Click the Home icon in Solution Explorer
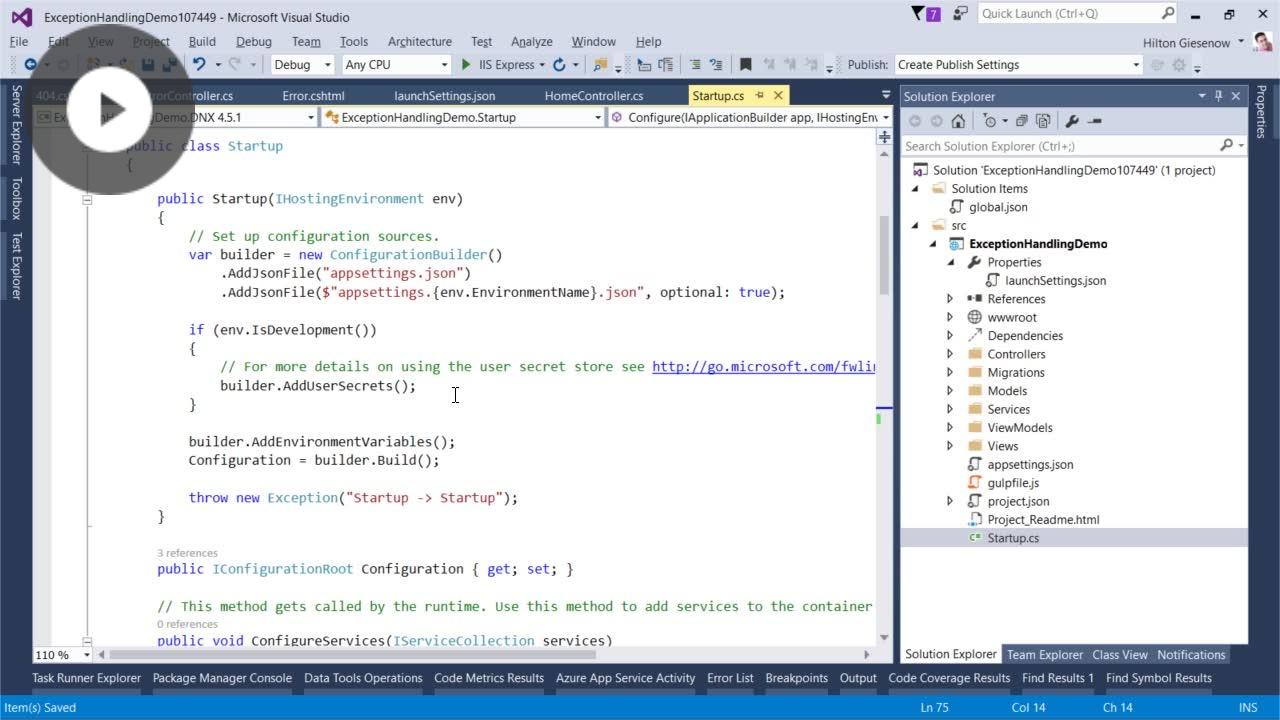The width and height of the screenshot is (1280, 720). [958, 121]
